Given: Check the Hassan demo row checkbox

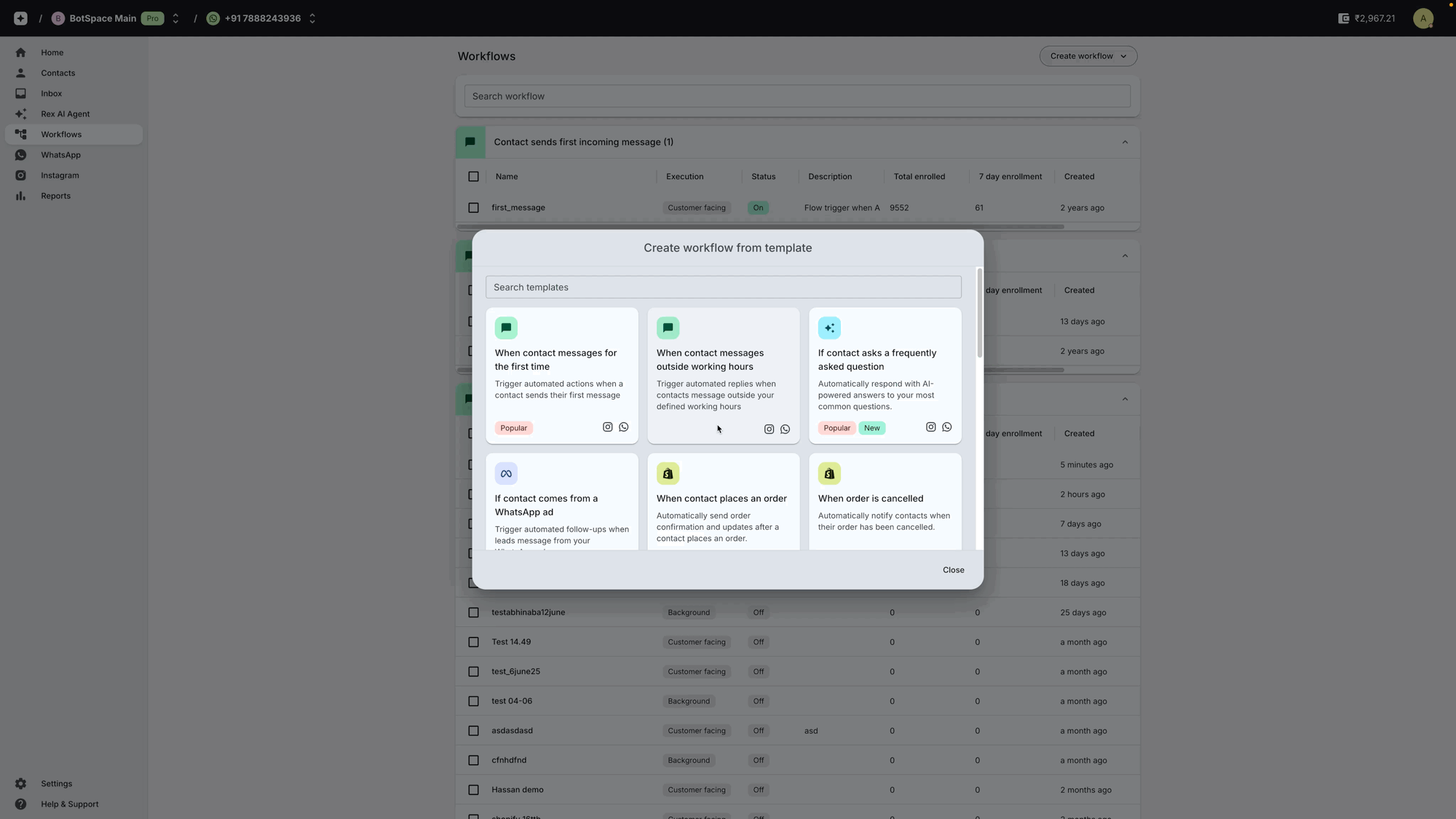Looking at the screenshot, I should click(x=473, y=790).
